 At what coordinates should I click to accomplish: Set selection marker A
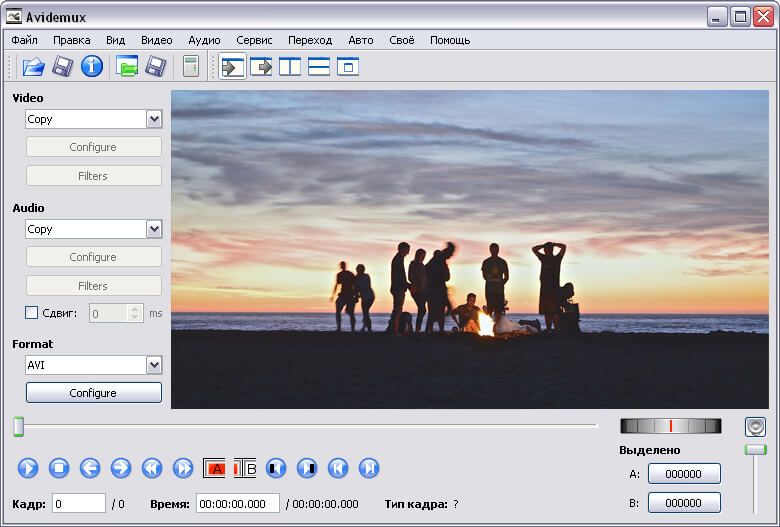point(214,468)
